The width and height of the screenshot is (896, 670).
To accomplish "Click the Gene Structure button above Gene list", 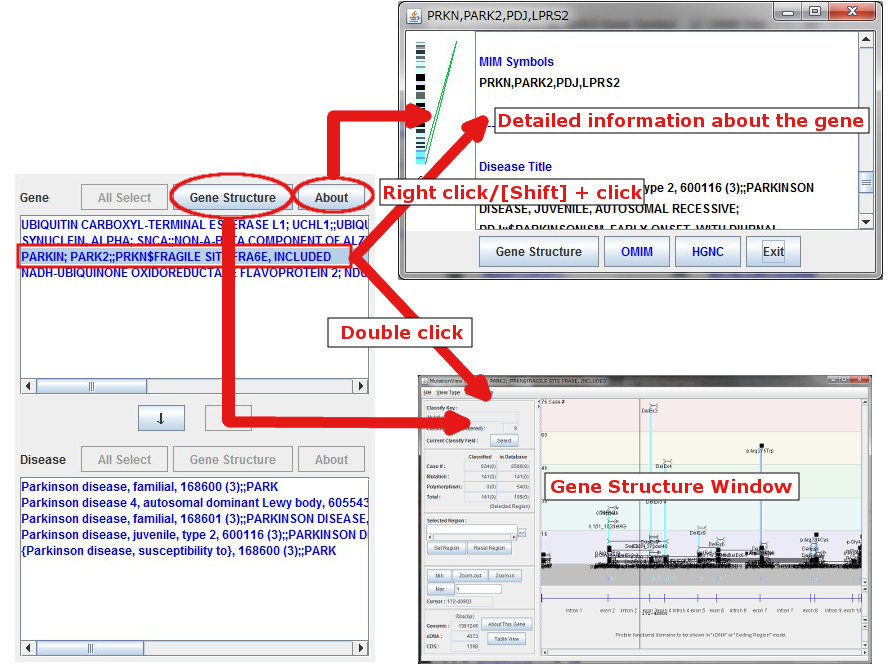I will (232, 198).
